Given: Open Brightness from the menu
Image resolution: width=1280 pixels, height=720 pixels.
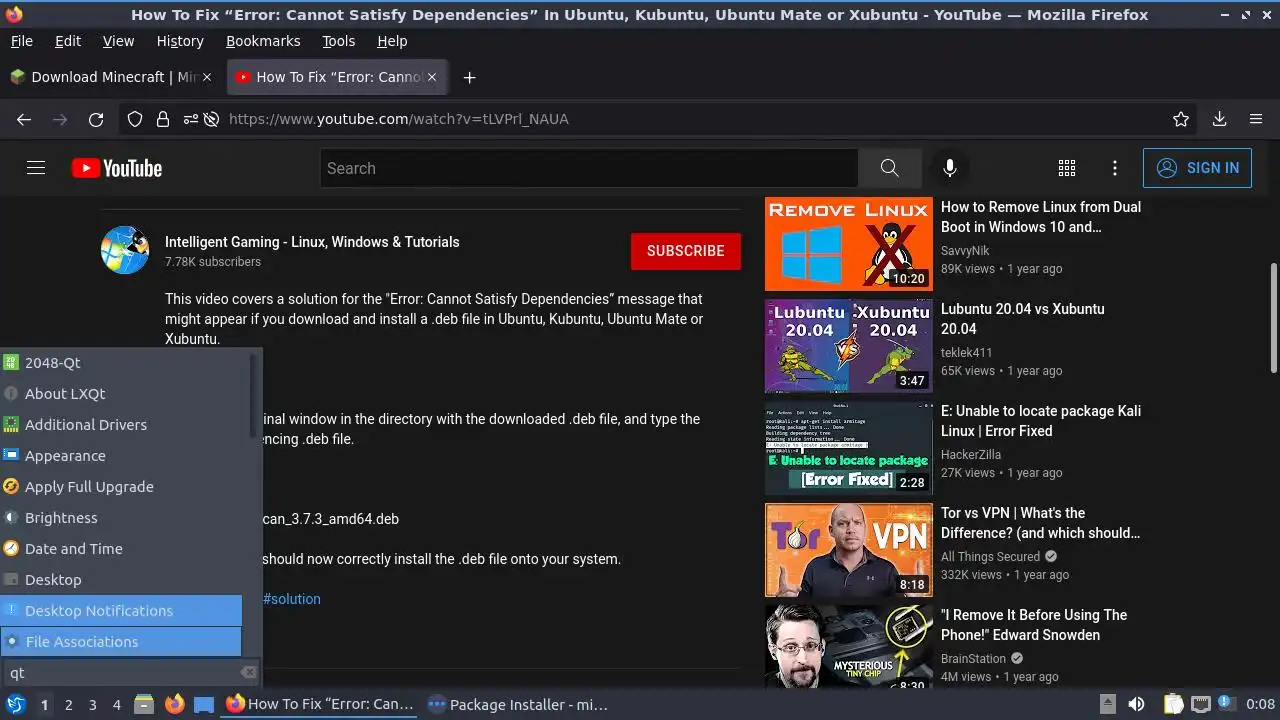Looking at the screenshot, I should tap(122, 518).
